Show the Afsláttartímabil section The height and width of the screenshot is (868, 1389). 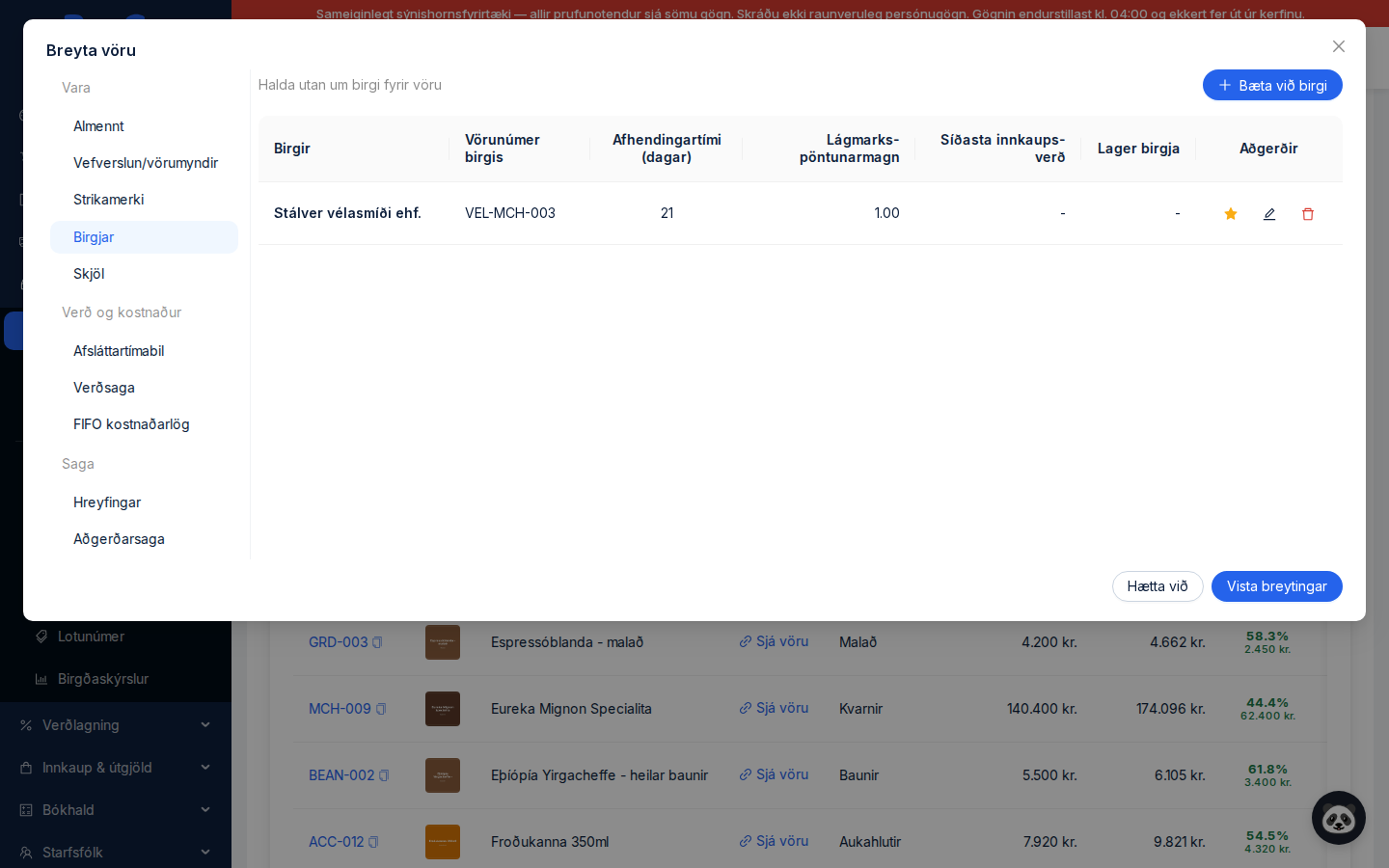(145, 351)
